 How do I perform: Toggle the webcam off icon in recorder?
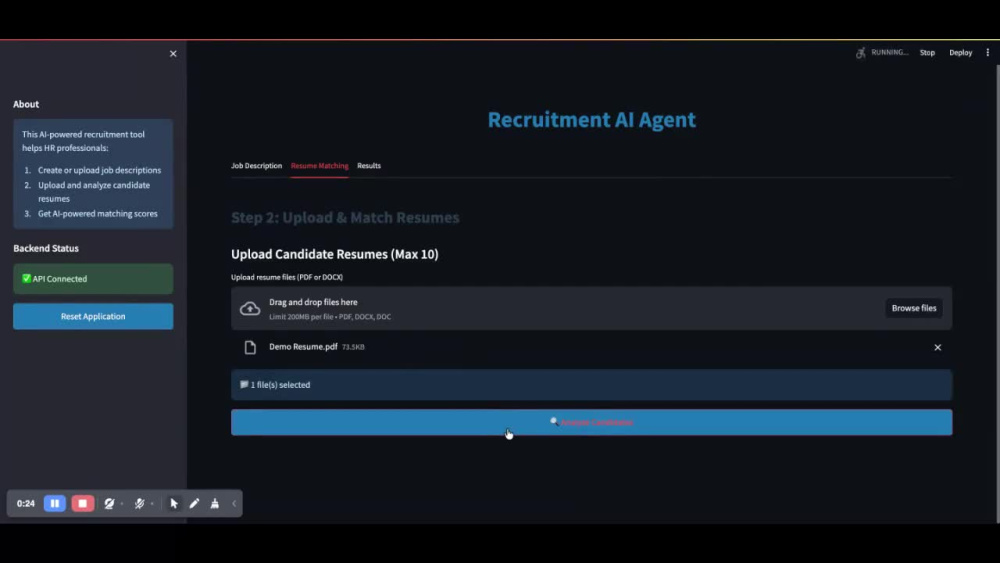coord(109,503)
